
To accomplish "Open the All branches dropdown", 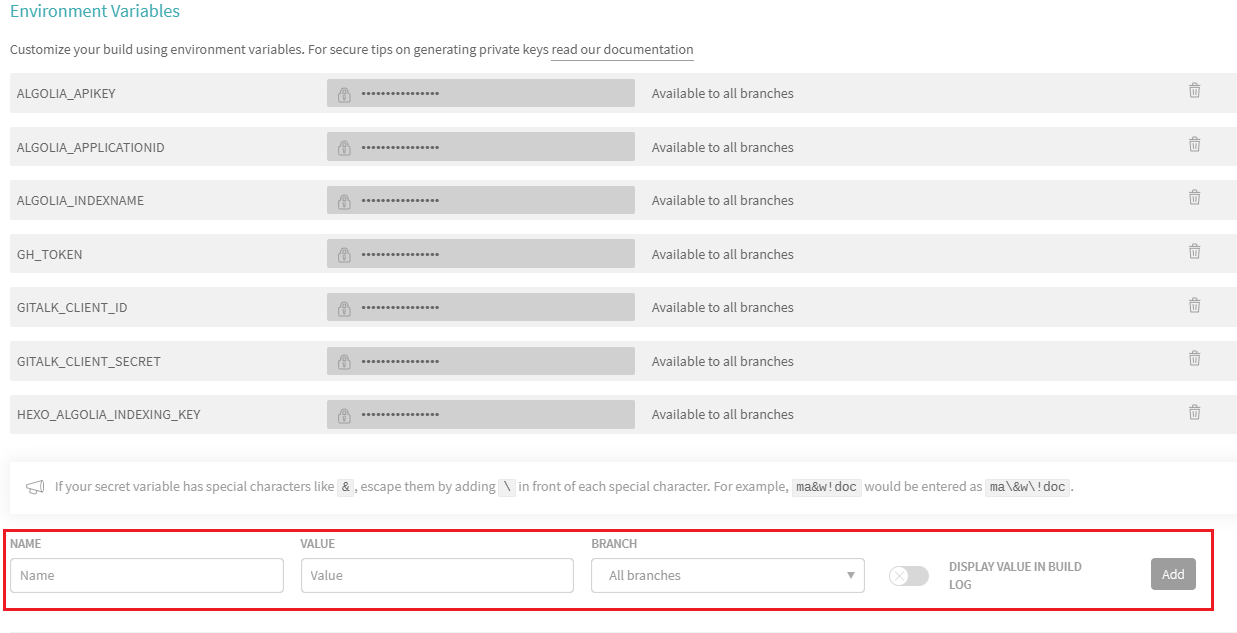I will [727, 576].
